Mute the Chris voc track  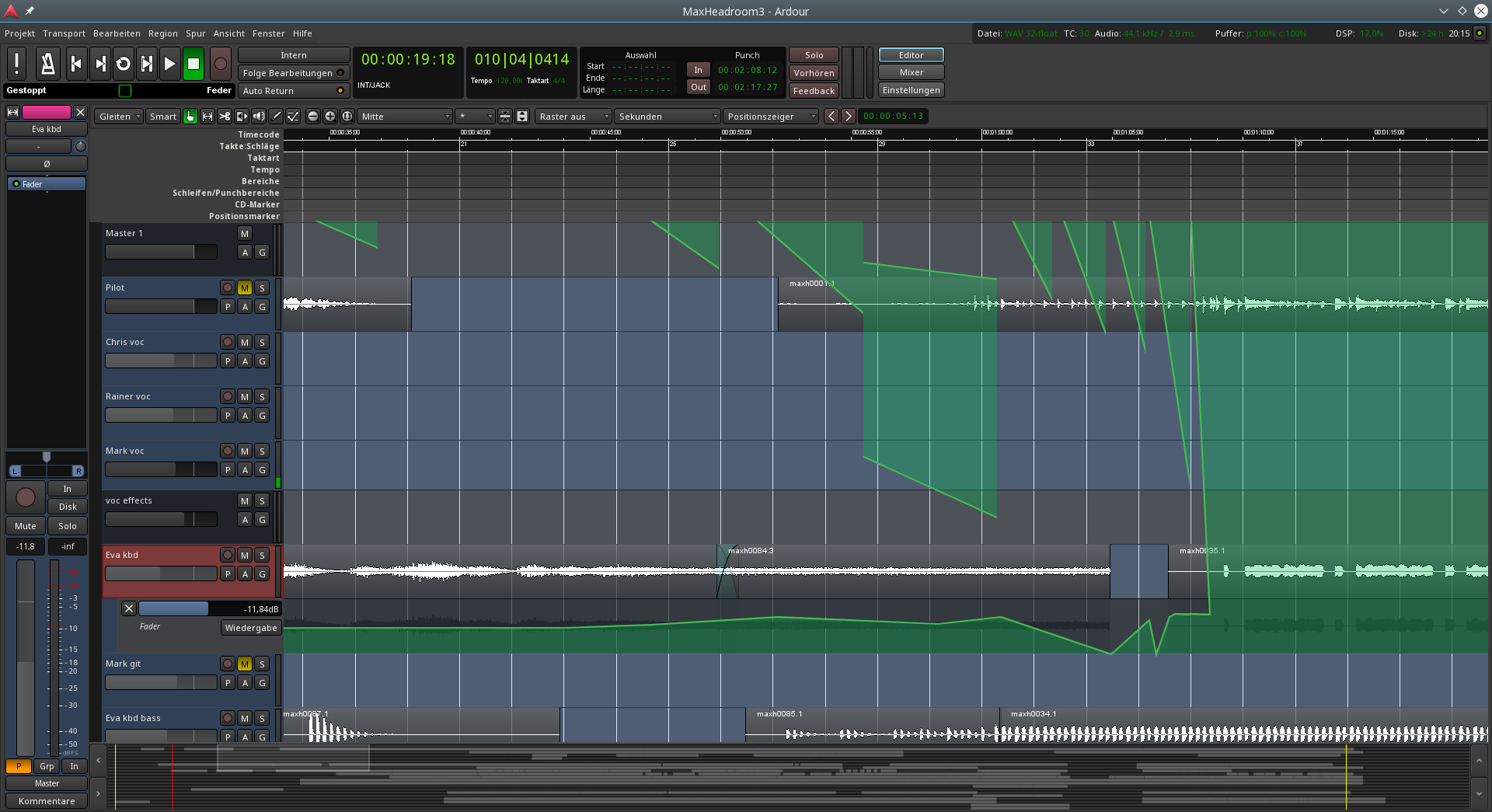pyautogui.click(x=245, y=343)
